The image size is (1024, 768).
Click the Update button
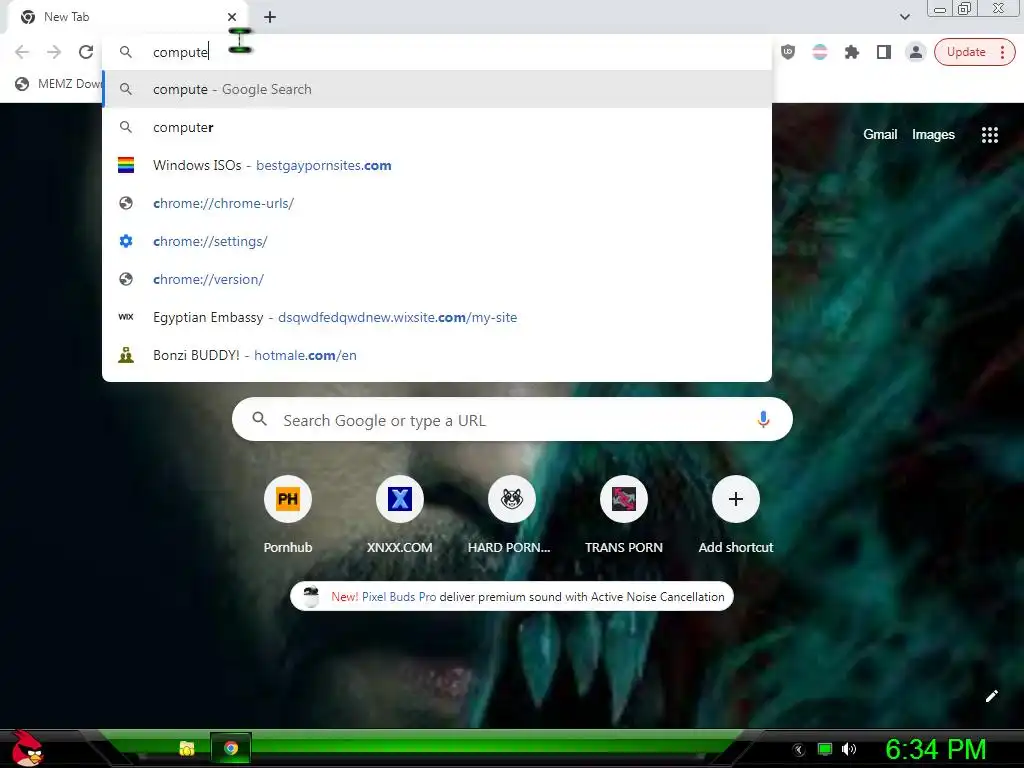pos(965,52)
